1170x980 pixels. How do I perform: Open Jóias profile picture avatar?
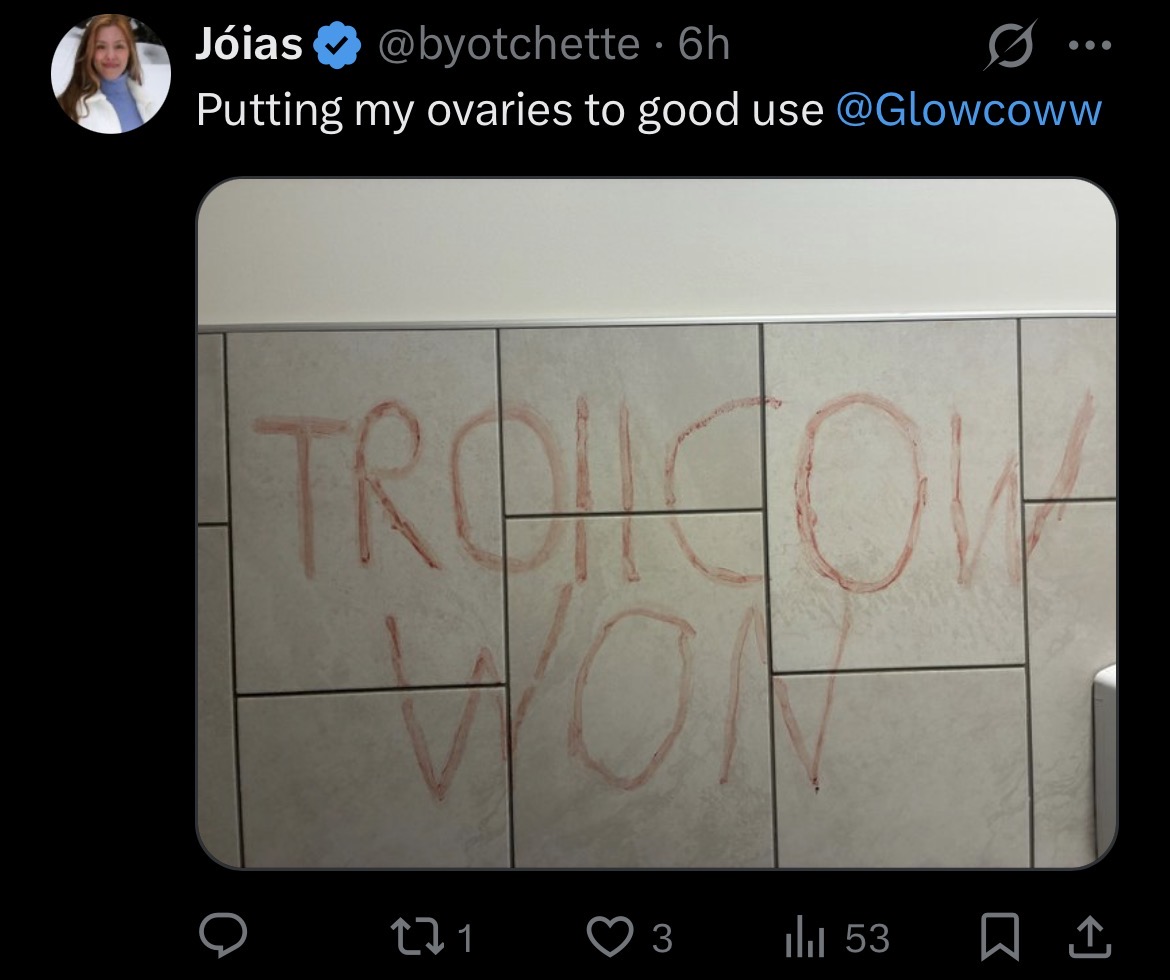(x=110, y=74)
